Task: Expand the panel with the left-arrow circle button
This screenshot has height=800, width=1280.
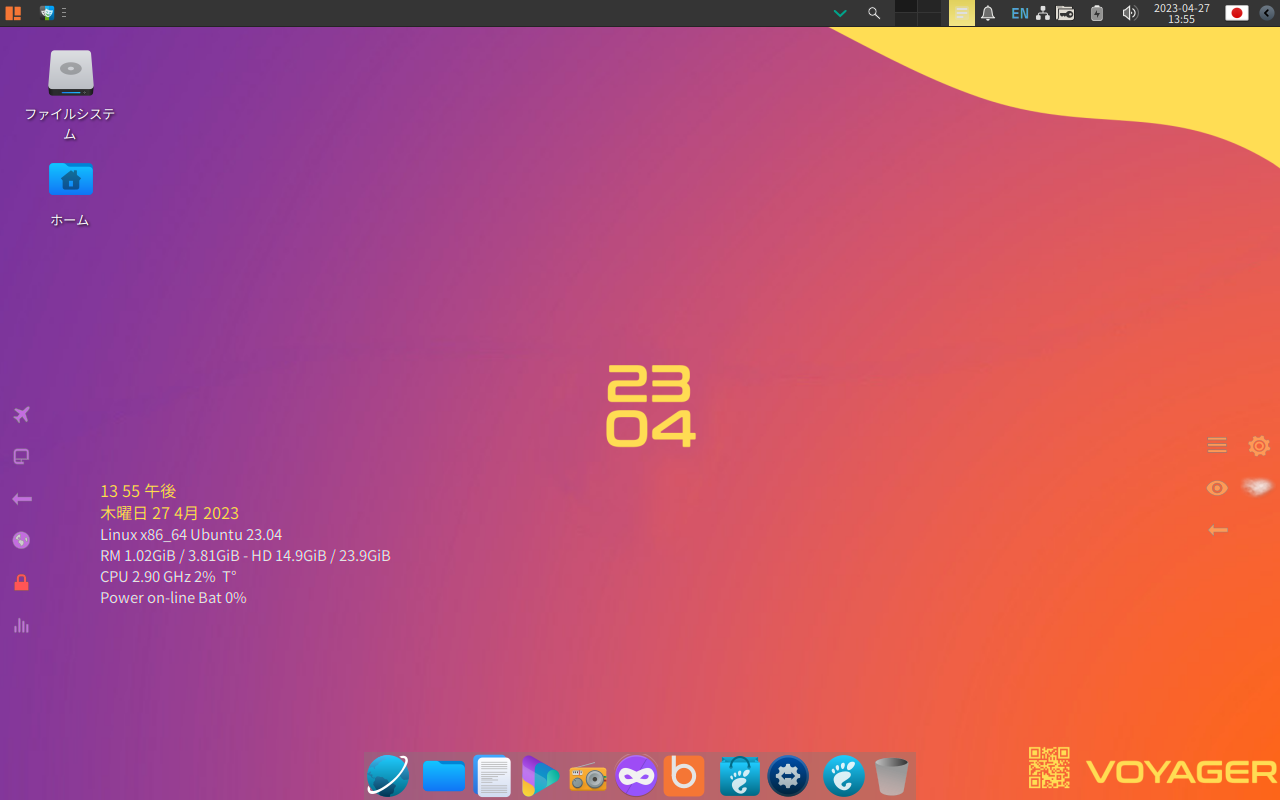Action: 1266,13
